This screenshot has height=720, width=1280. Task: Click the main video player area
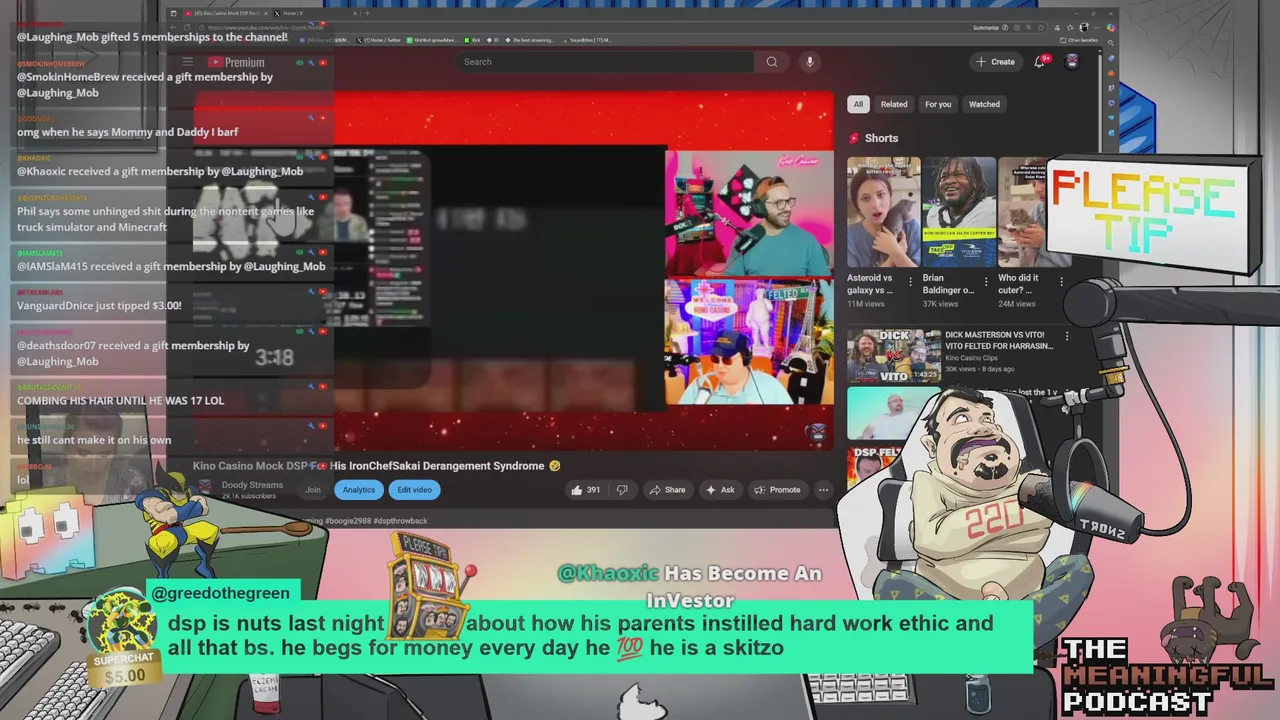point(513,272)
